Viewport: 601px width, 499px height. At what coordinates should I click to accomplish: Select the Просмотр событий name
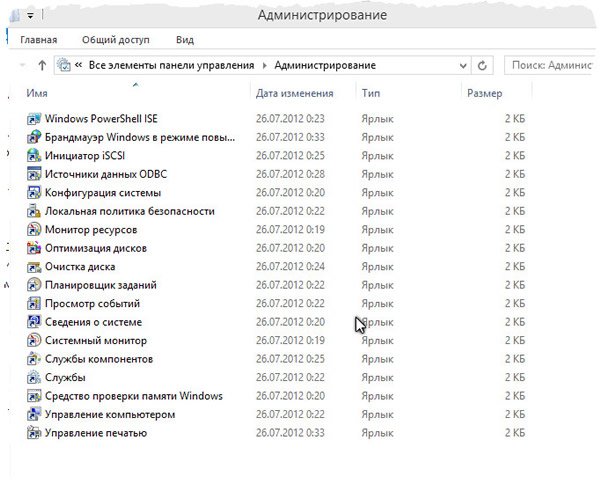click(x=92, y=304)
